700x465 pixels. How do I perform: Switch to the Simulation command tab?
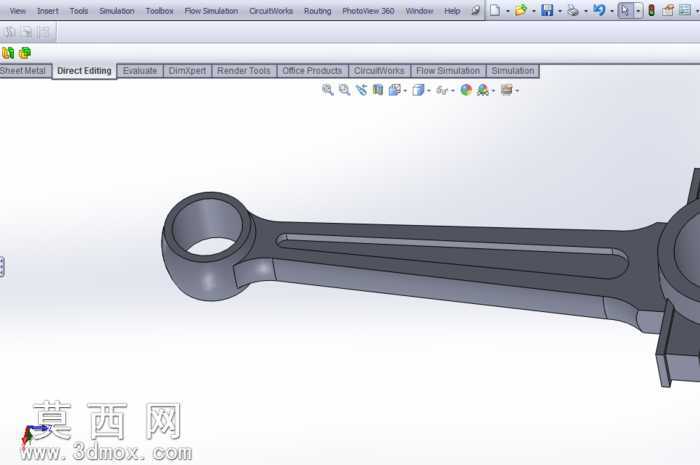click(x=512, y=71)
